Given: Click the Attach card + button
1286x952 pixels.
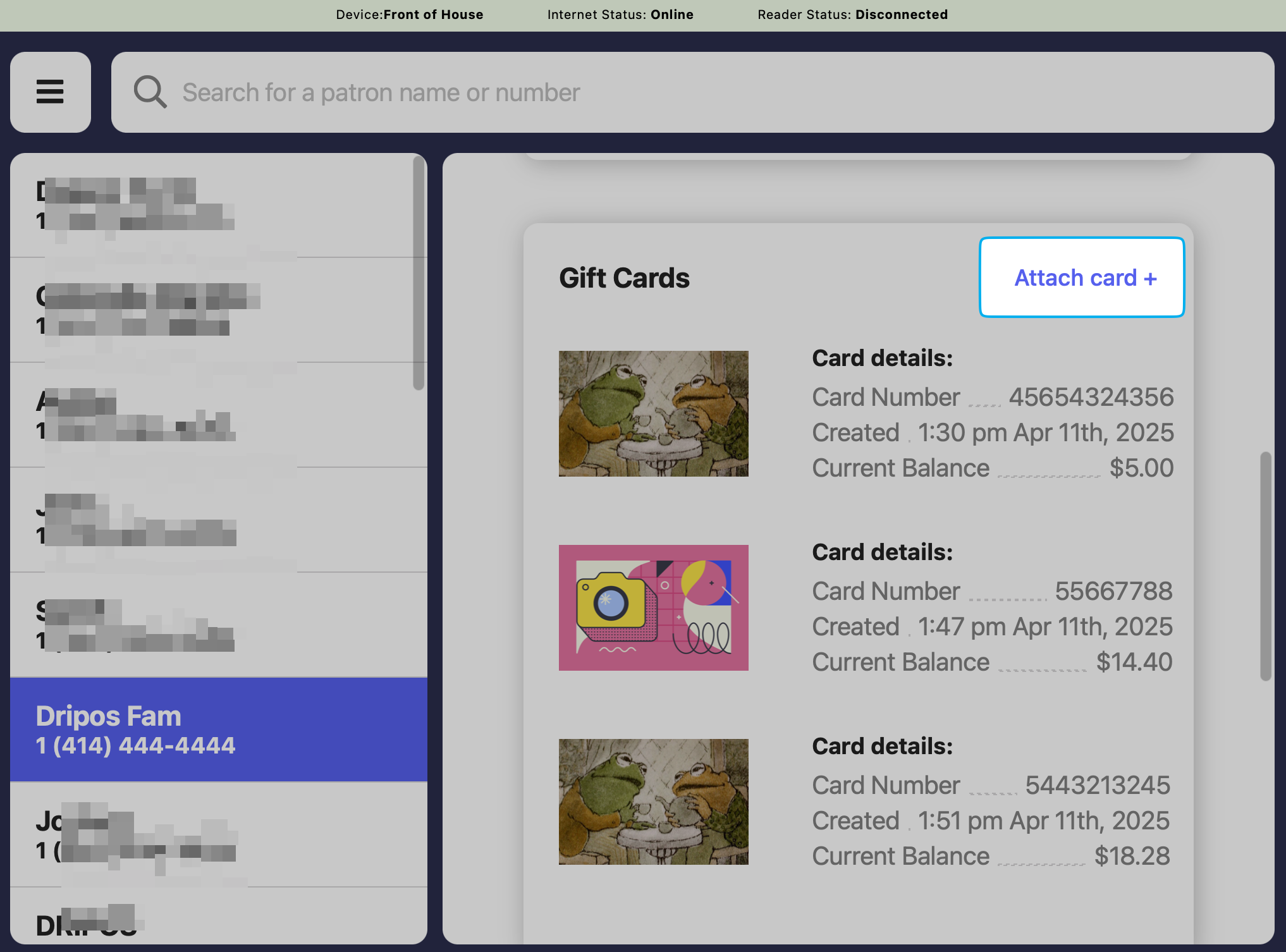Looking at the screenshot, I should point(1081,278).
